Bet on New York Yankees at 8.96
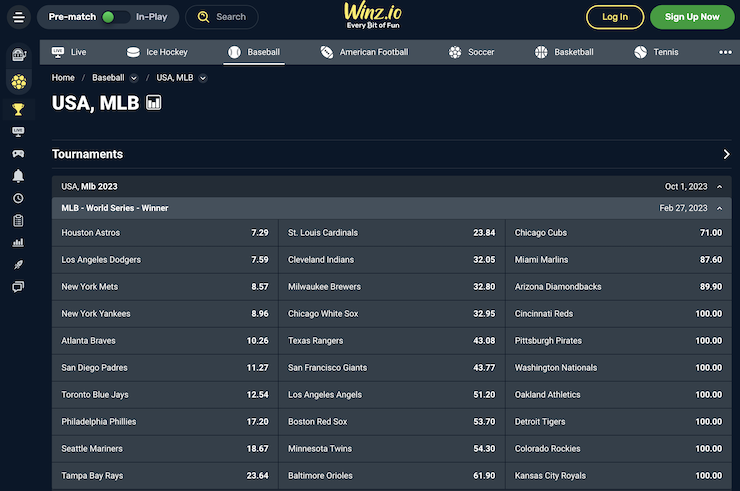Screen dimensions: 740x491 point(165,313)
